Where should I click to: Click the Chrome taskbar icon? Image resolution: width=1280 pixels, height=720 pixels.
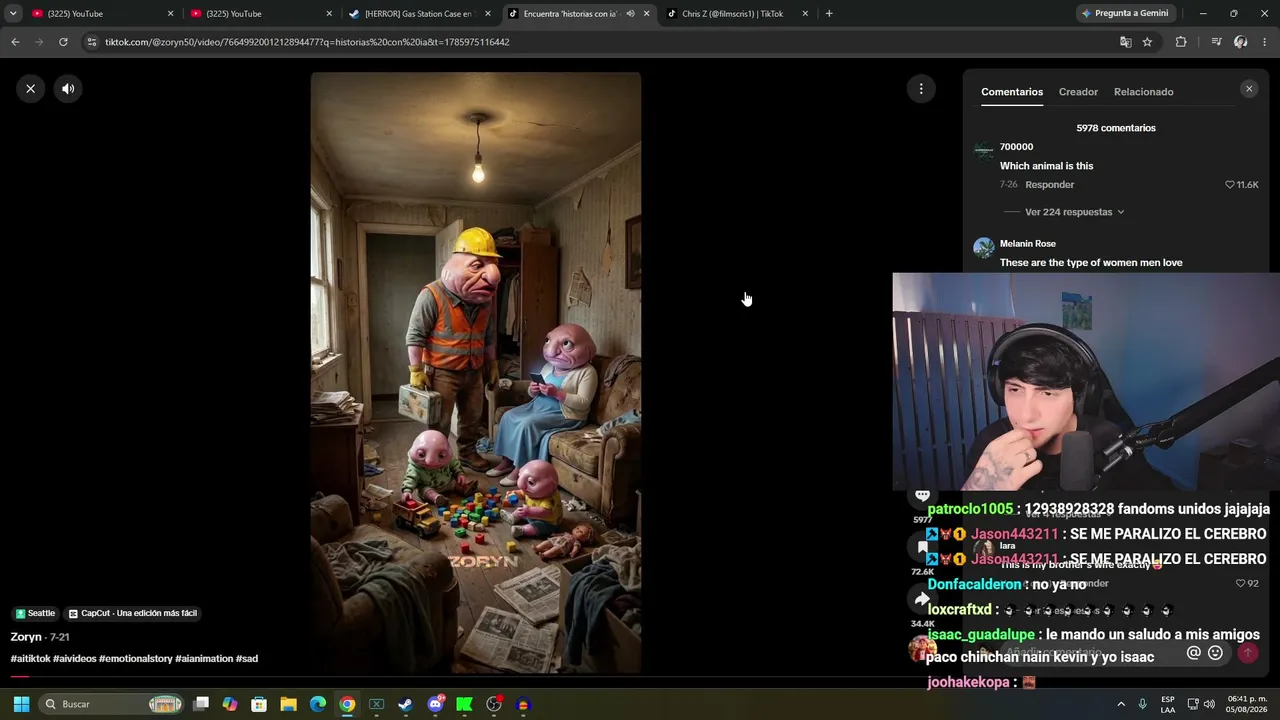coord(347,704)
